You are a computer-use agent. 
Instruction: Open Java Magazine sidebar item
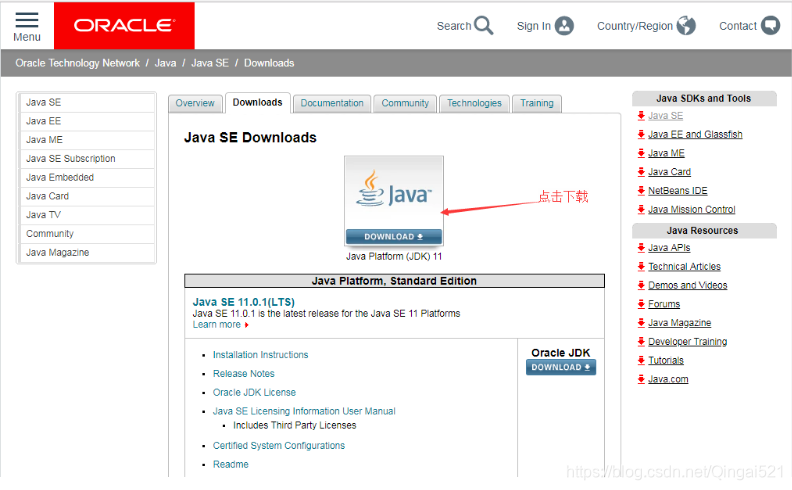pos(87,253)
